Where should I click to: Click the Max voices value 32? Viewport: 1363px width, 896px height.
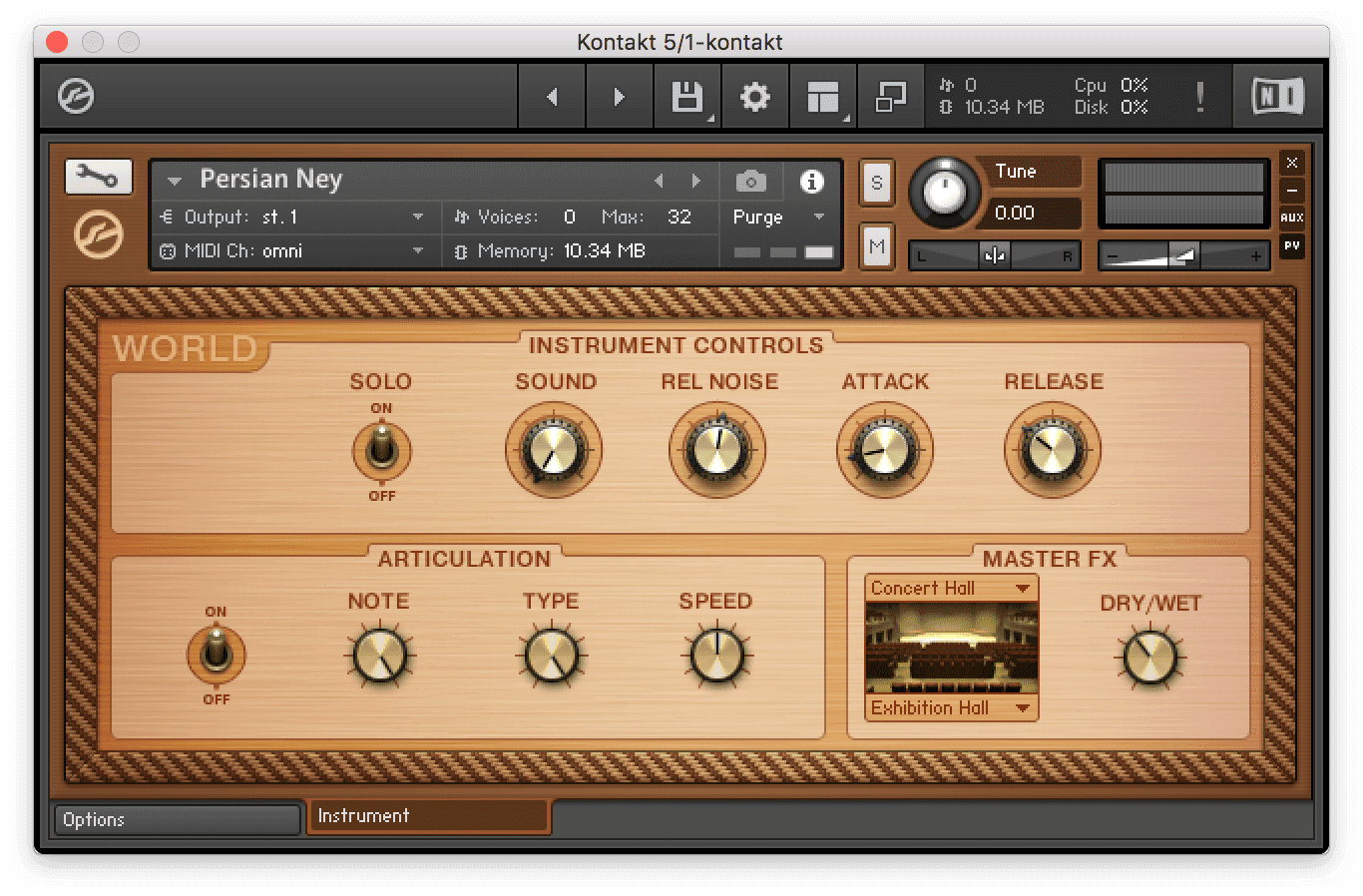point(680,217)
